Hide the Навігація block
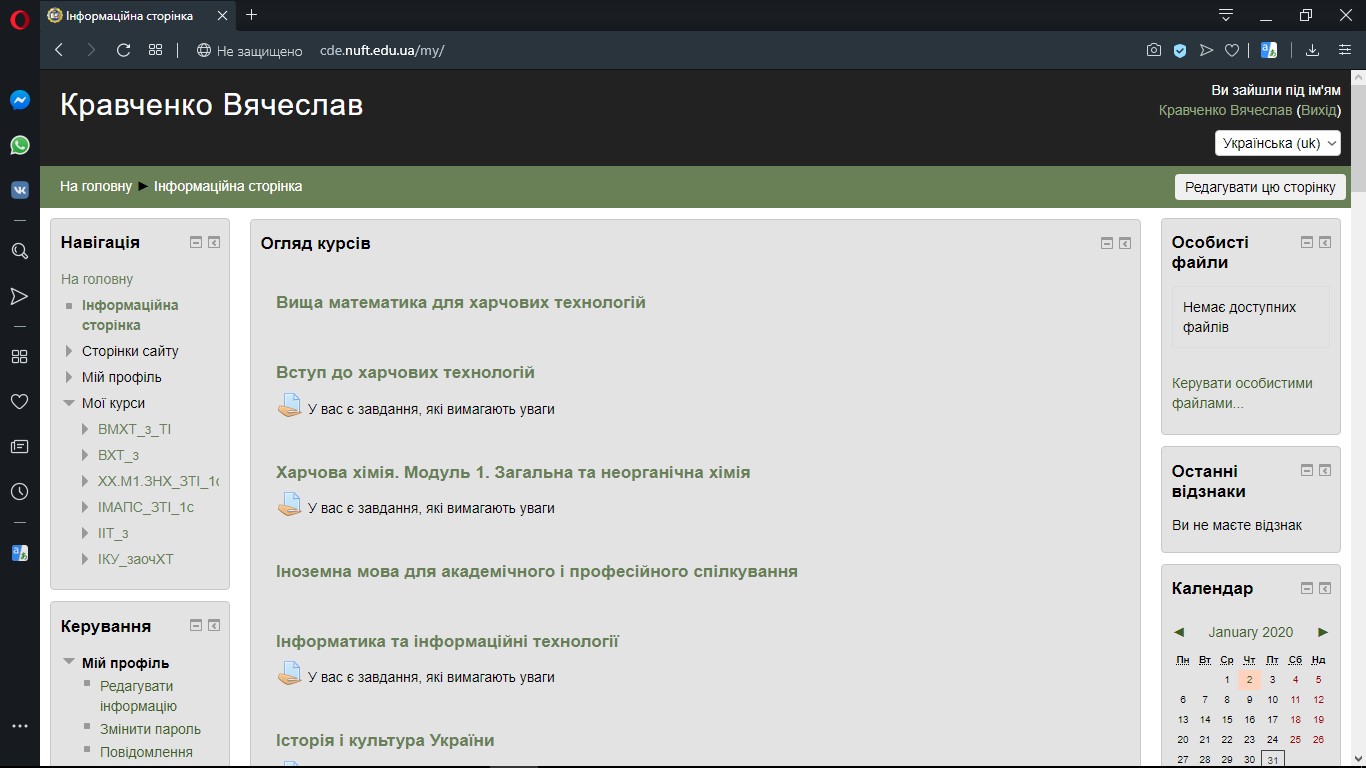This screenshot has width=1366, height=768. 196,242
